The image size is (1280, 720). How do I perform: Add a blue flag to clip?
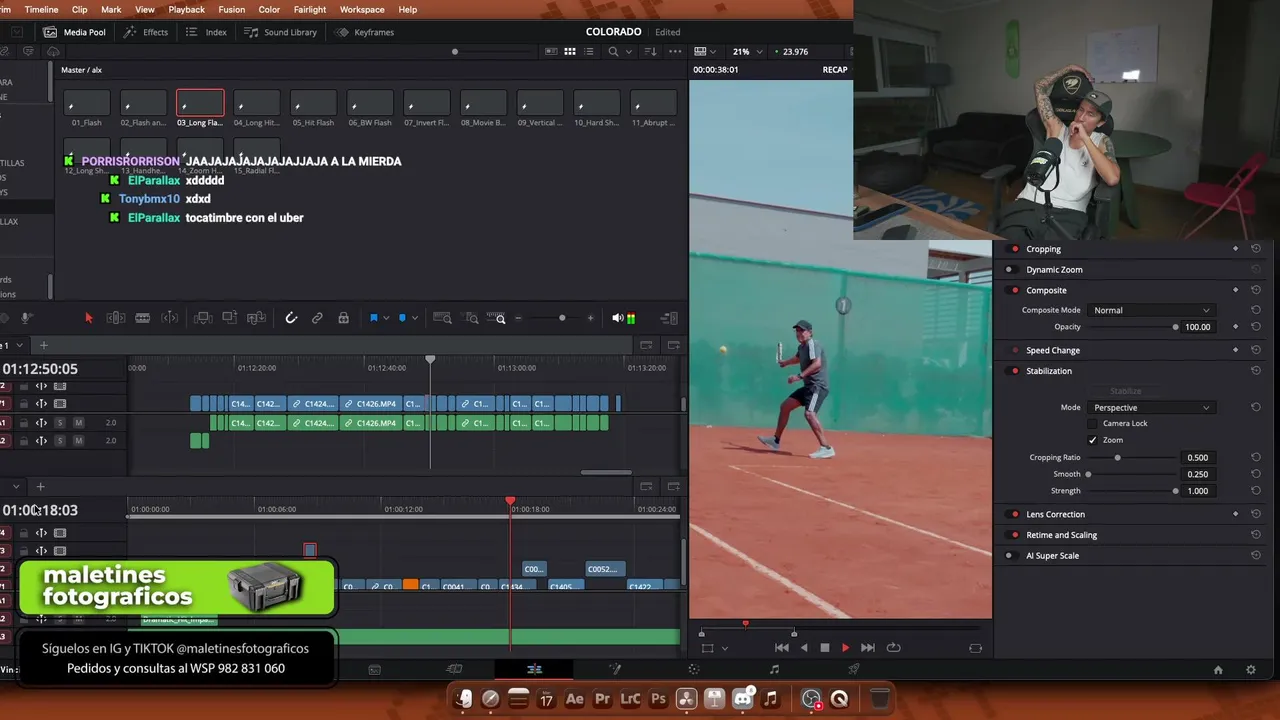tap(374, 318)
